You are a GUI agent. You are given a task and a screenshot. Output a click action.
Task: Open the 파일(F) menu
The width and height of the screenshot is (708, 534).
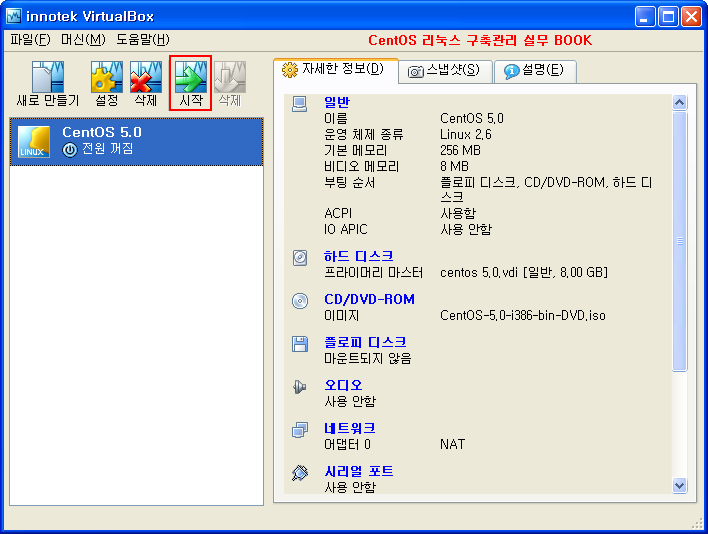coord(30,40)
